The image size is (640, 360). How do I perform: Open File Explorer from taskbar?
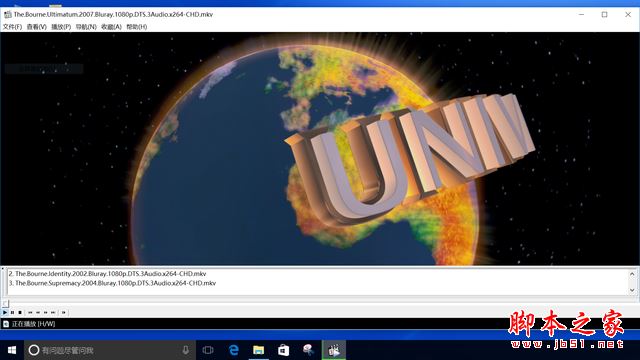coord(259,350)
